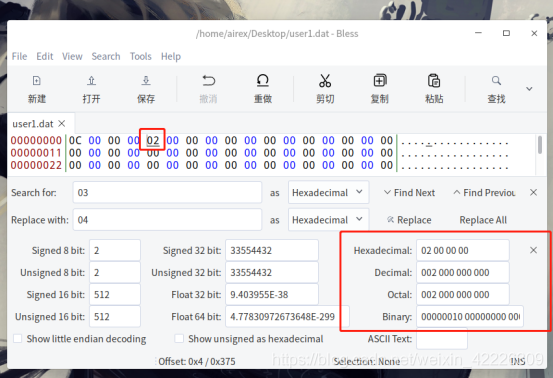
Task: Click the 打开 (Open) toolbar icon
Action: (x=91, y=81)
